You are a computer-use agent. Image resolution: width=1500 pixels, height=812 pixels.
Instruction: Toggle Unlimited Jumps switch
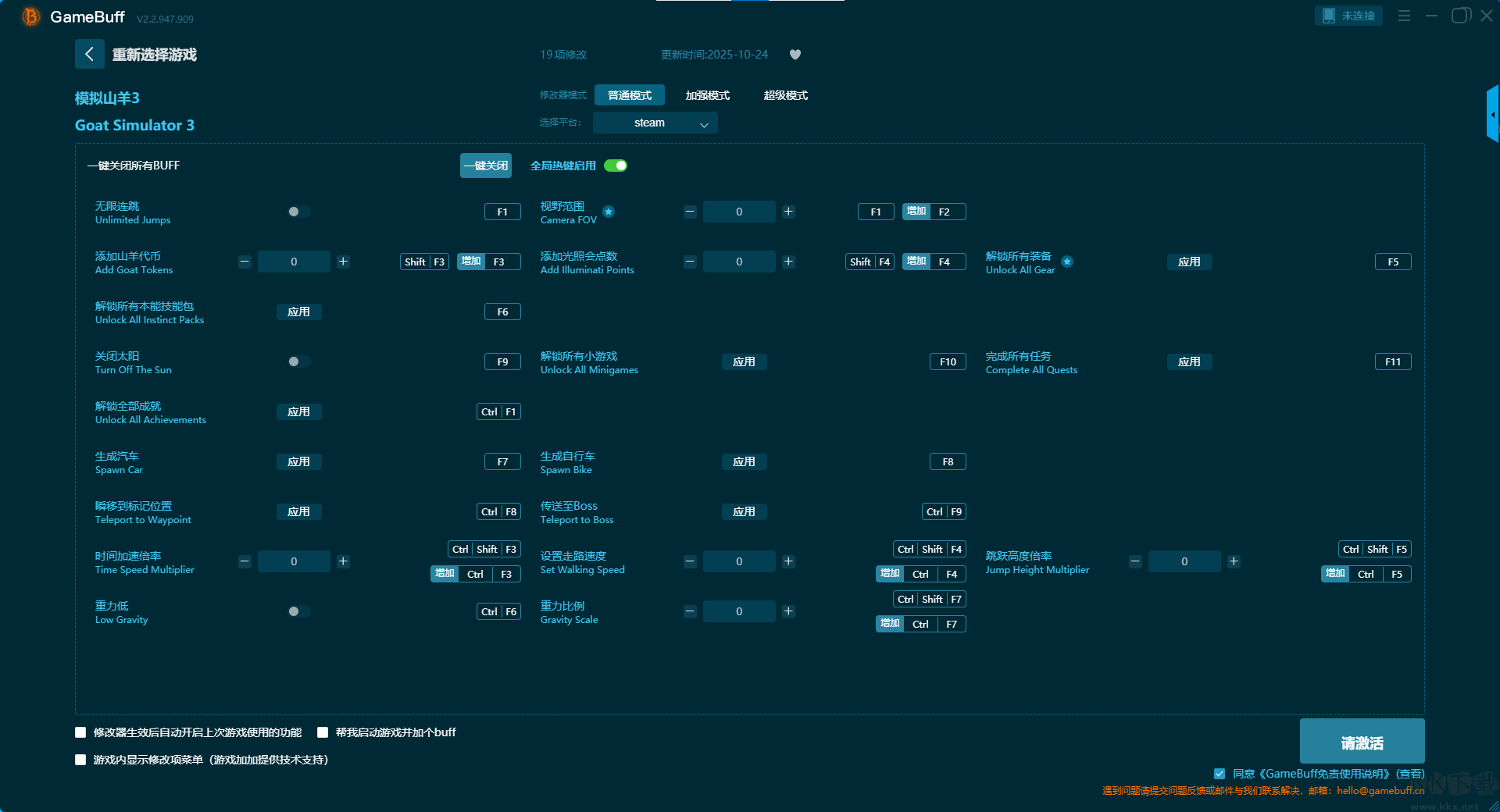coord(298,212)
